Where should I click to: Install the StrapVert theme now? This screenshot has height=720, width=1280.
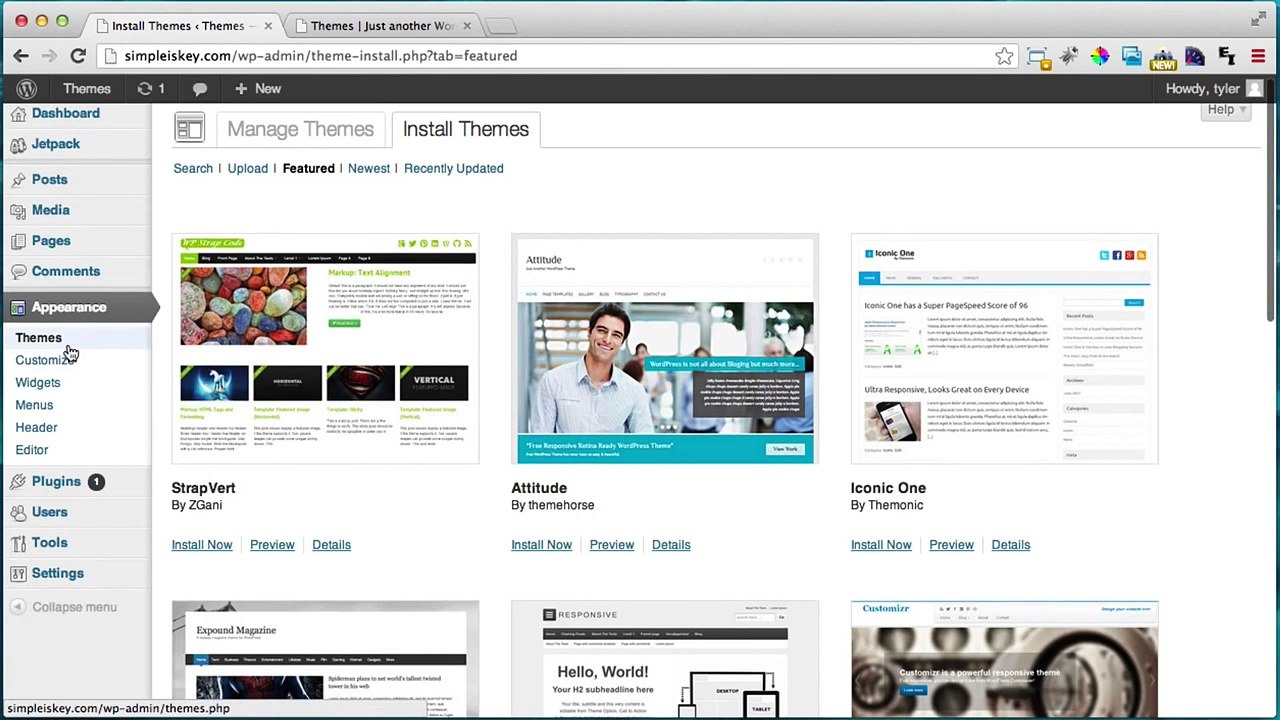click(x=202, y=545)
